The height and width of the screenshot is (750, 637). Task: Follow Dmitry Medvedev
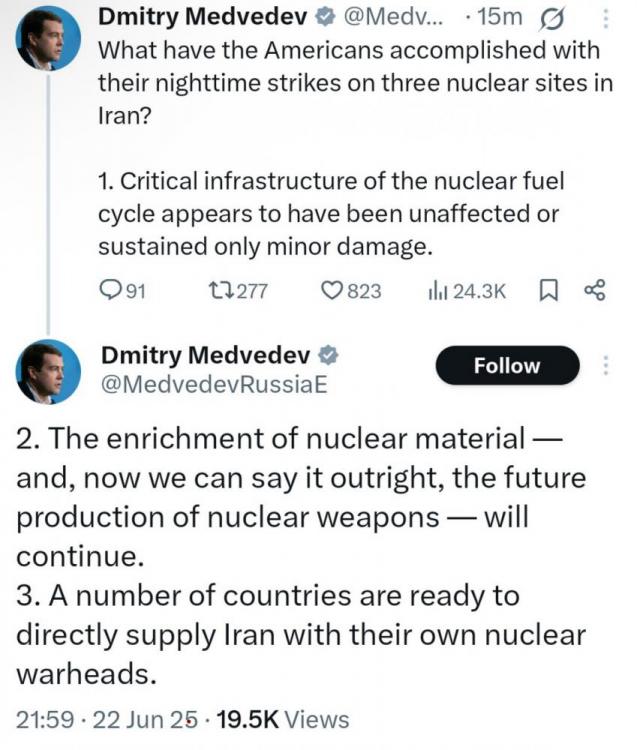[506, 366]
